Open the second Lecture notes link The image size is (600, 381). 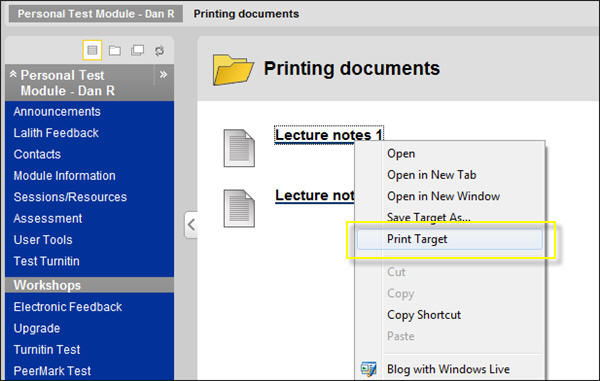tap(315, 196)
